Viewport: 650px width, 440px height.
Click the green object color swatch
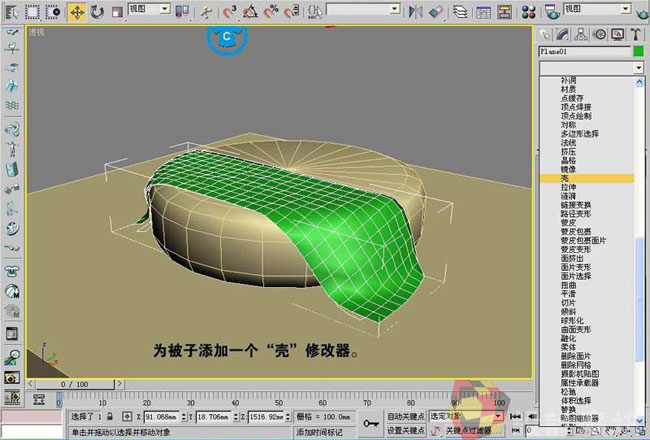pyautogui.click(x=638, y=51)
